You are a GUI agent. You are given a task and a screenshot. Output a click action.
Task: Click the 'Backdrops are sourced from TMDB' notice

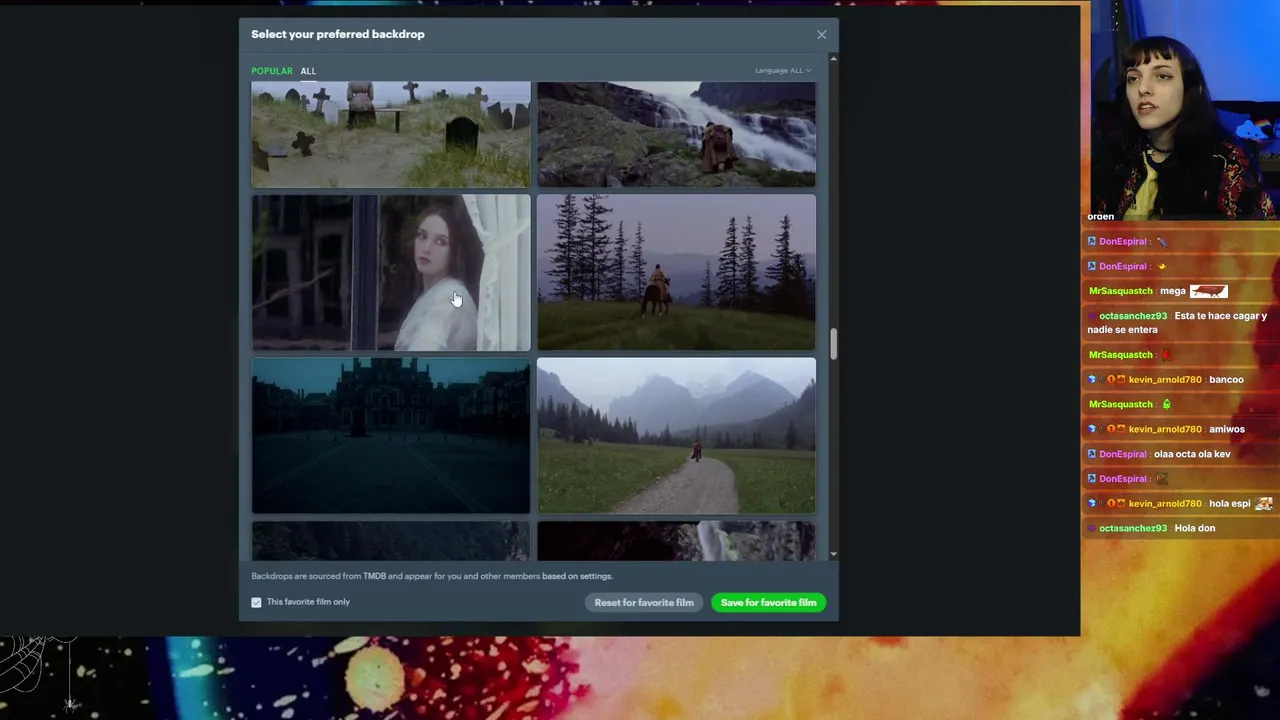[432, 576]
